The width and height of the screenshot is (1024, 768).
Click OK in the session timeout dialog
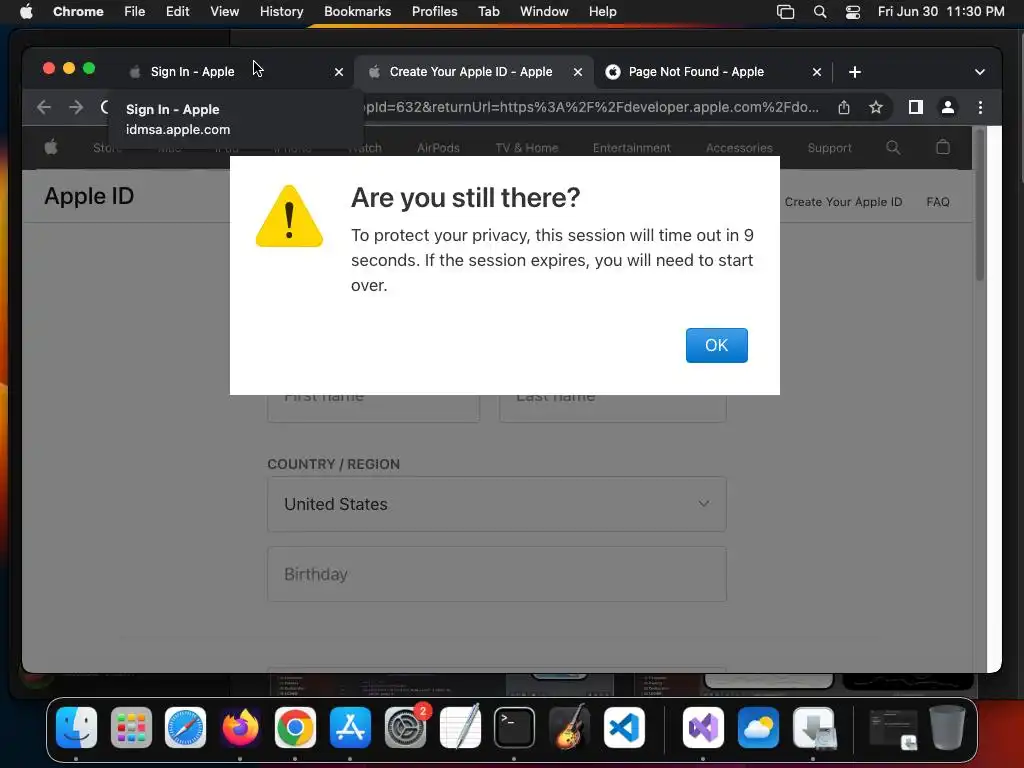(x=716, y=345)
